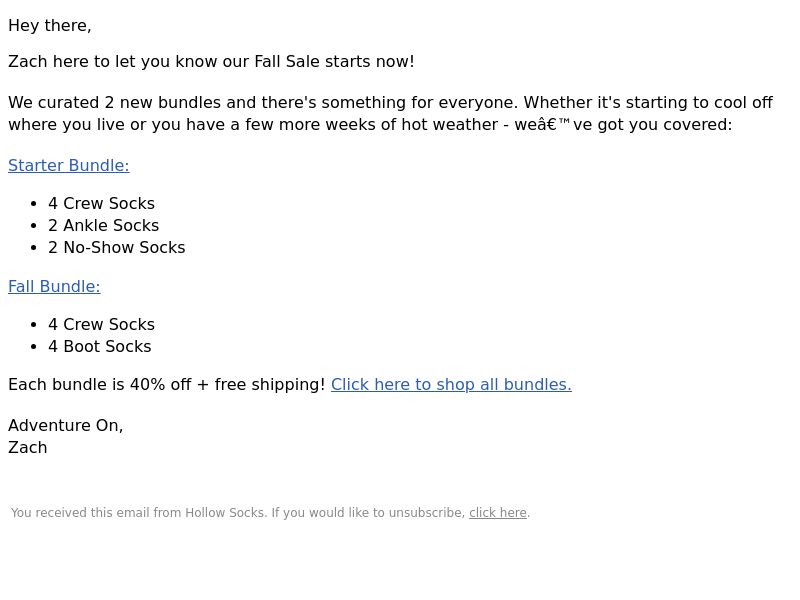Viewport: 800px width, 600px height.
Task: Click here to shop all bundles link
Action: pos(451,385)
